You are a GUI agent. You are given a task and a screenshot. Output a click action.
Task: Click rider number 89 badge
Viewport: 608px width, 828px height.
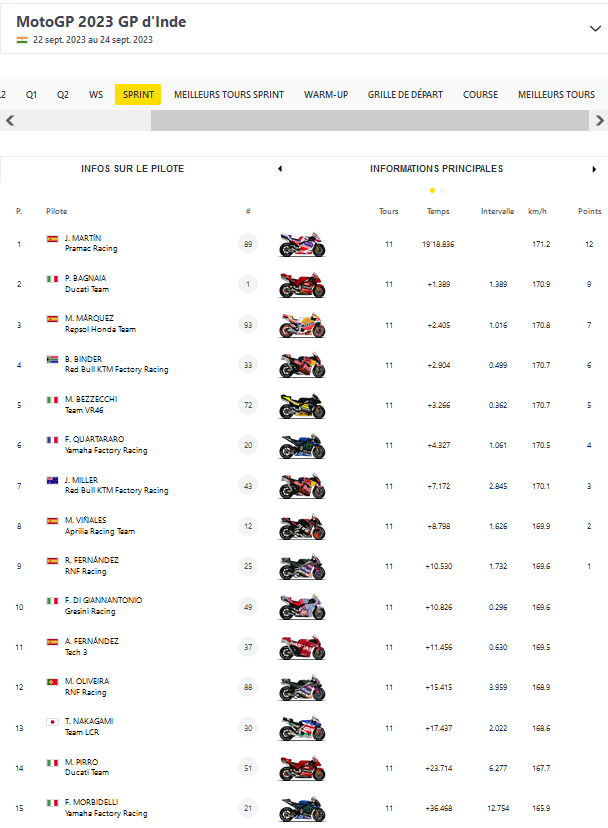(248, 244)
